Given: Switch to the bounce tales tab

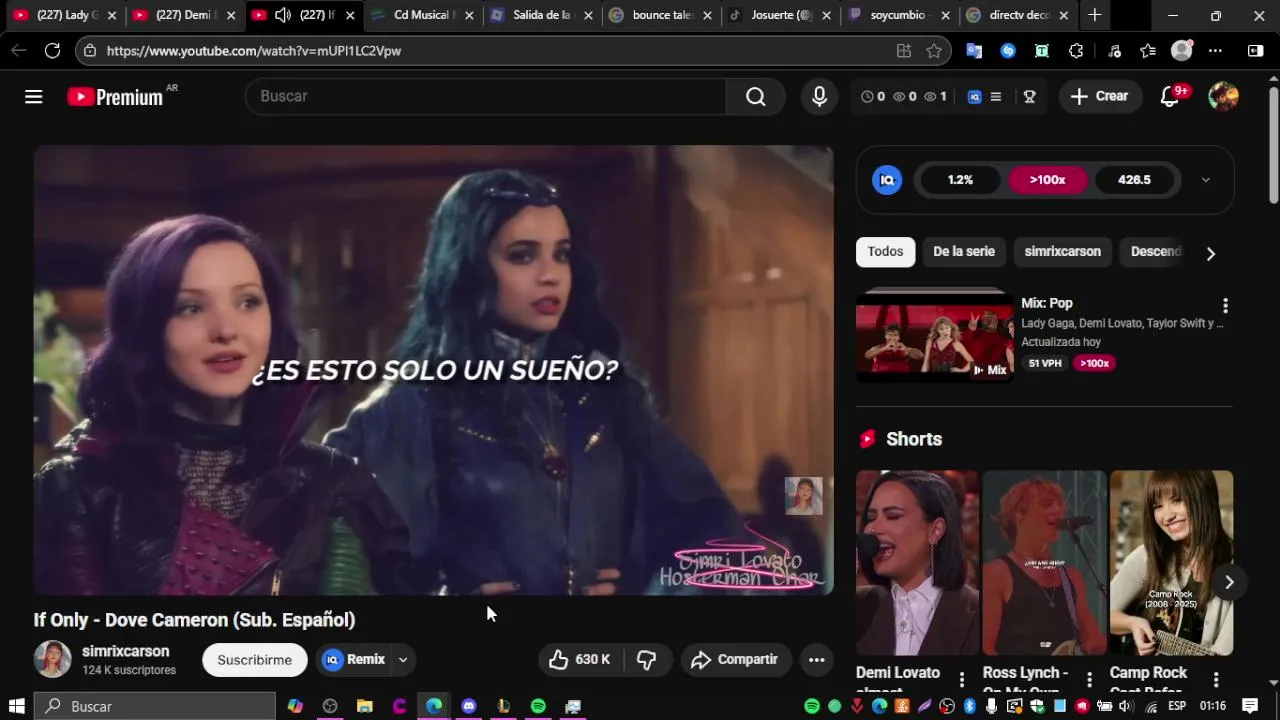Looking at the screenshot, I should tap(660, 15).
